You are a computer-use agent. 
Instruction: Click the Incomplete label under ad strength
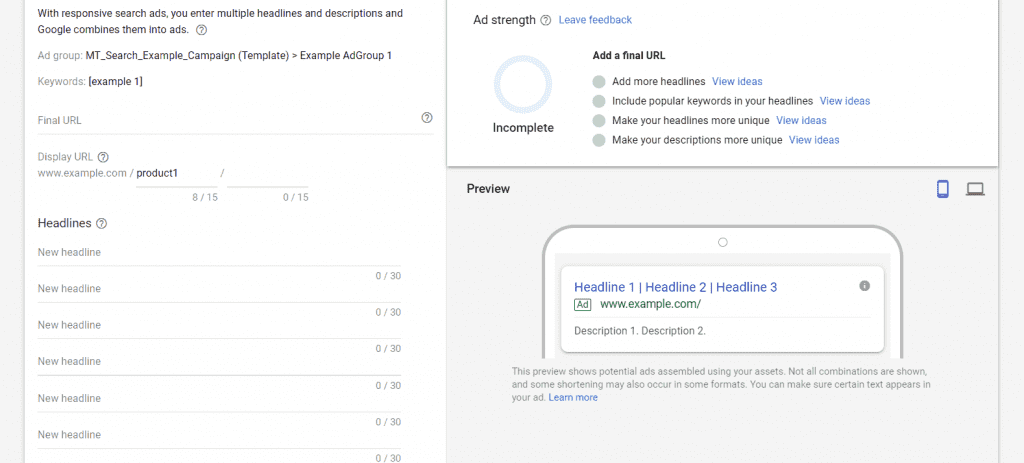coord(523,128)
